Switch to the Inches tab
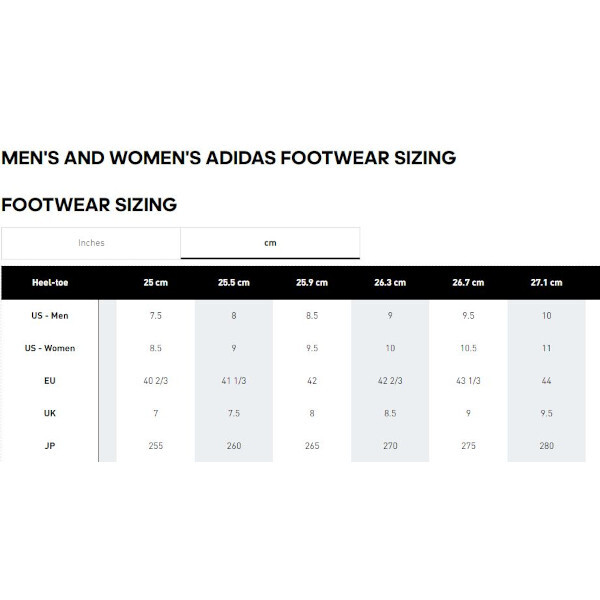 pos(91,243)
